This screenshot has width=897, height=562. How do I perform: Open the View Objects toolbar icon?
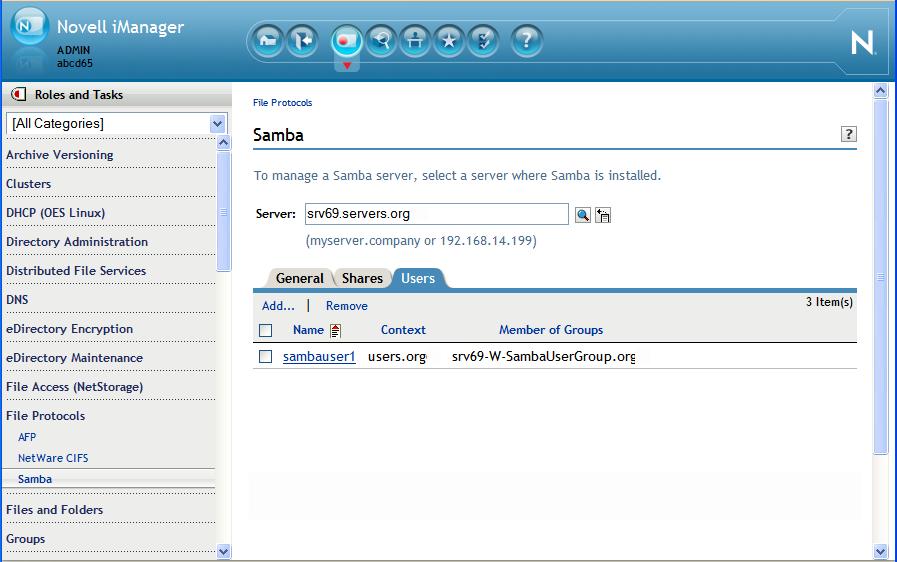click(381, 41)
